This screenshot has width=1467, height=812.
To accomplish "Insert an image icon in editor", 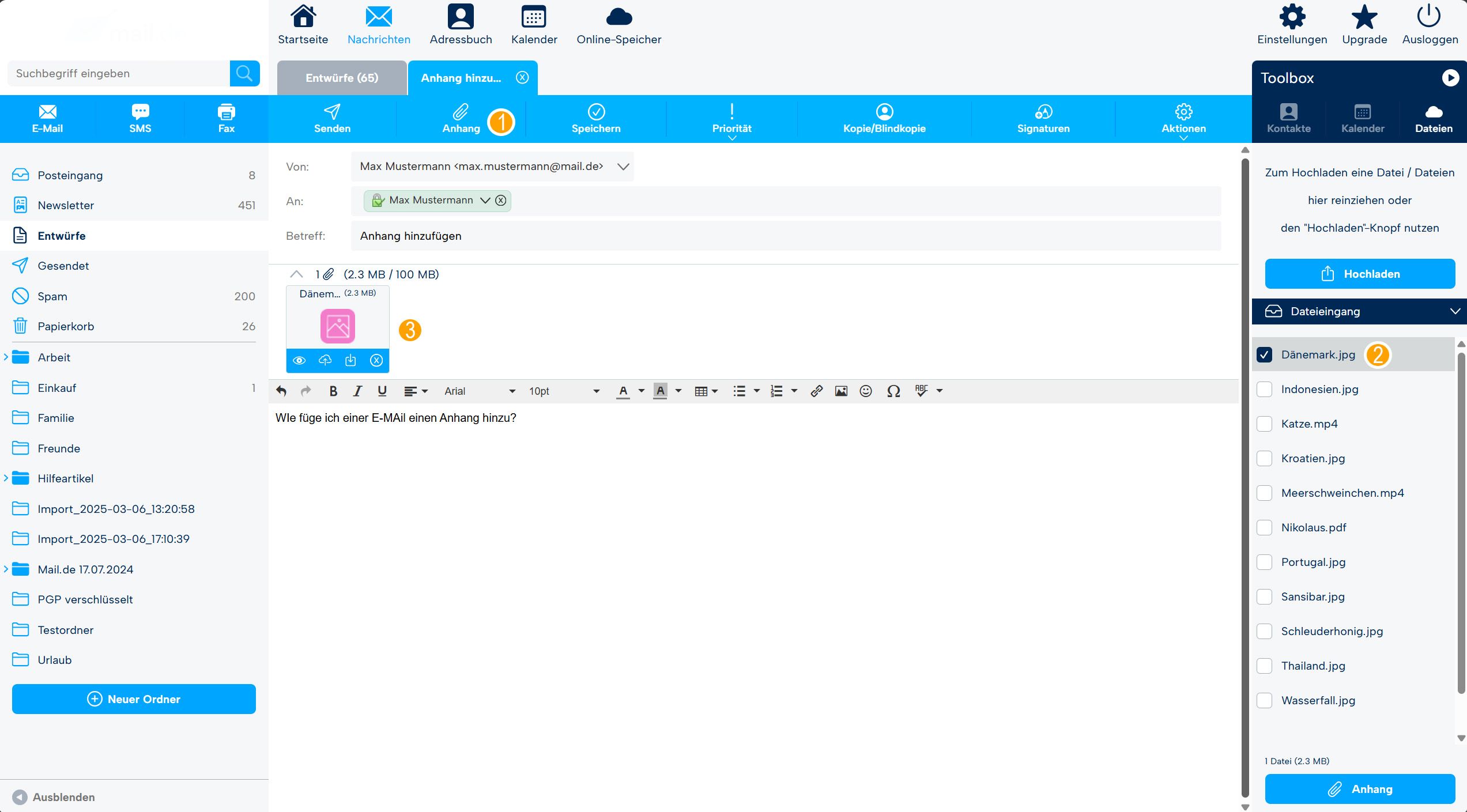I will point(841,391).
